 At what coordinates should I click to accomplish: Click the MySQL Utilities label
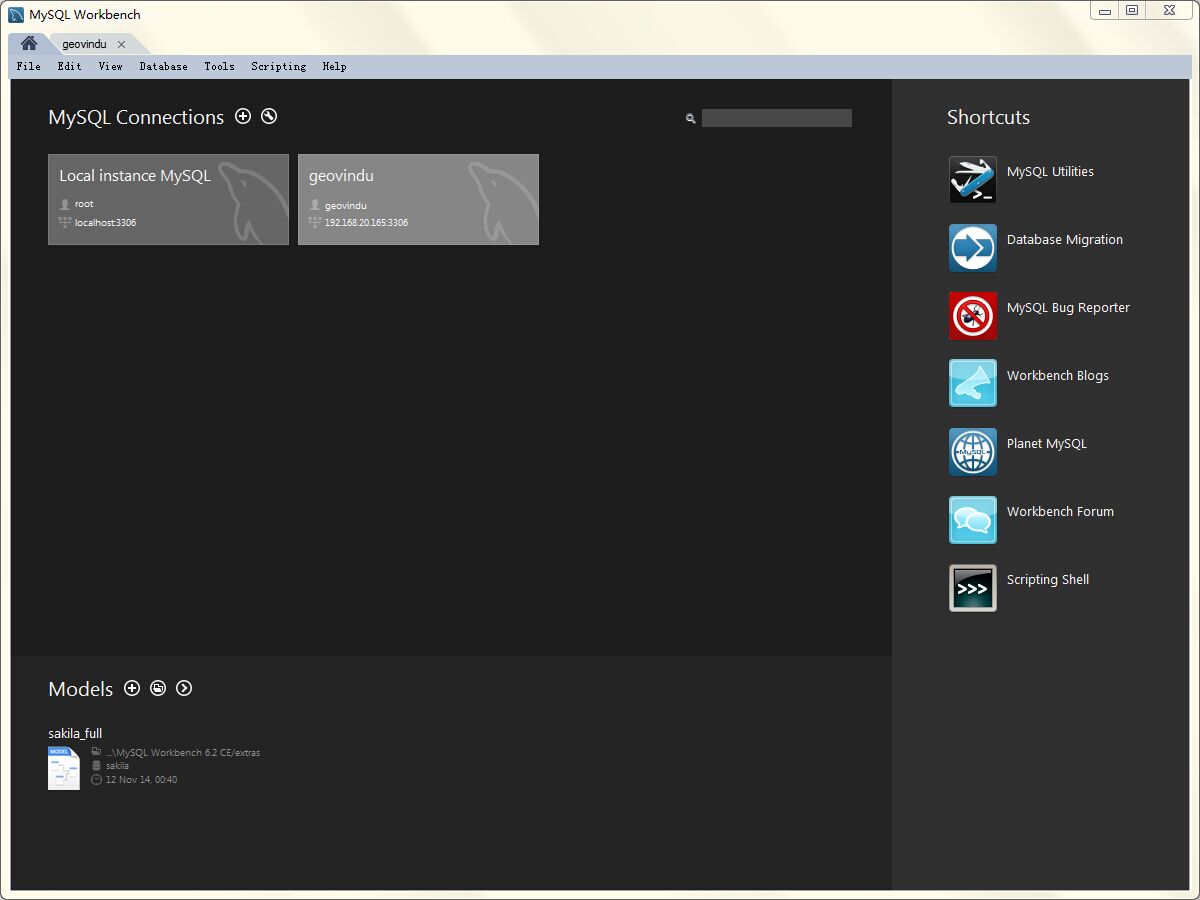pyautogui.click(x=1050, y=172)
